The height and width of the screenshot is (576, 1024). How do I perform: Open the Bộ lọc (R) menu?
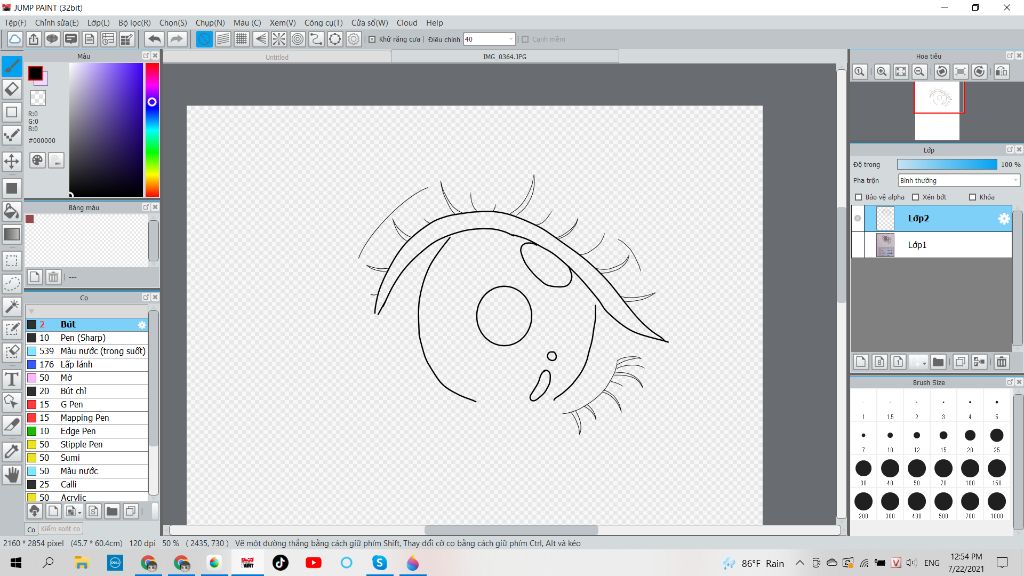[x=135, y=23]
